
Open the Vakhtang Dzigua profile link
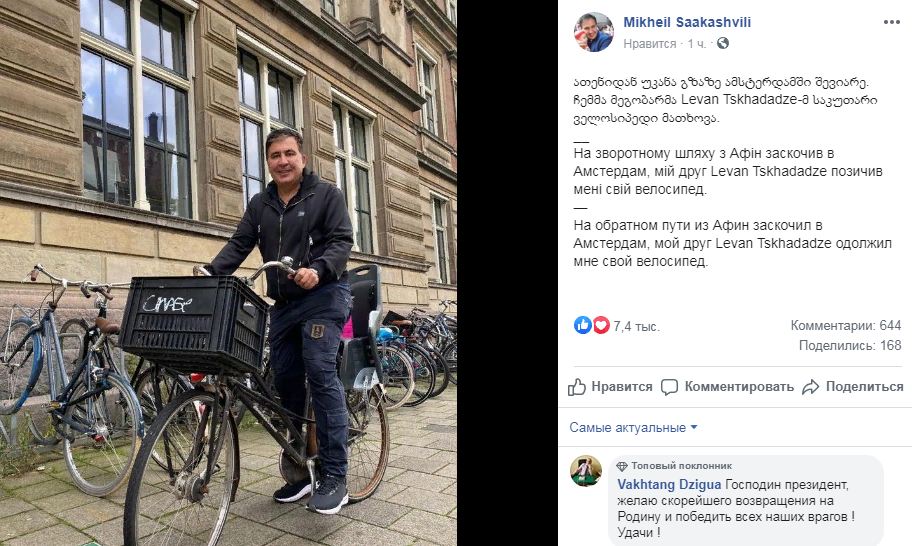tap(669, 484)
